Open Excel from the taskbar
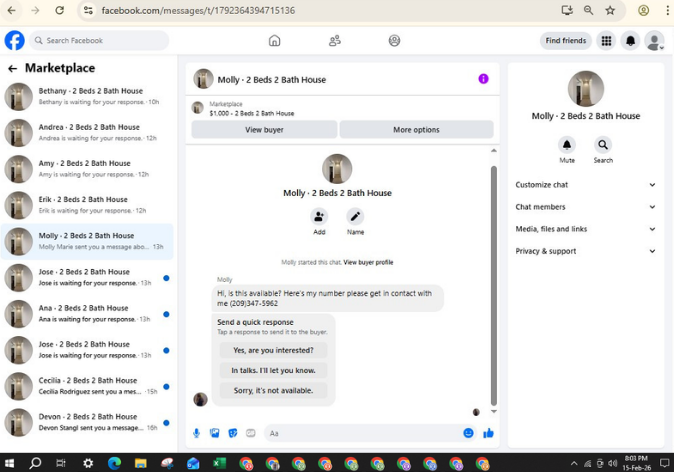 [219, 463]
